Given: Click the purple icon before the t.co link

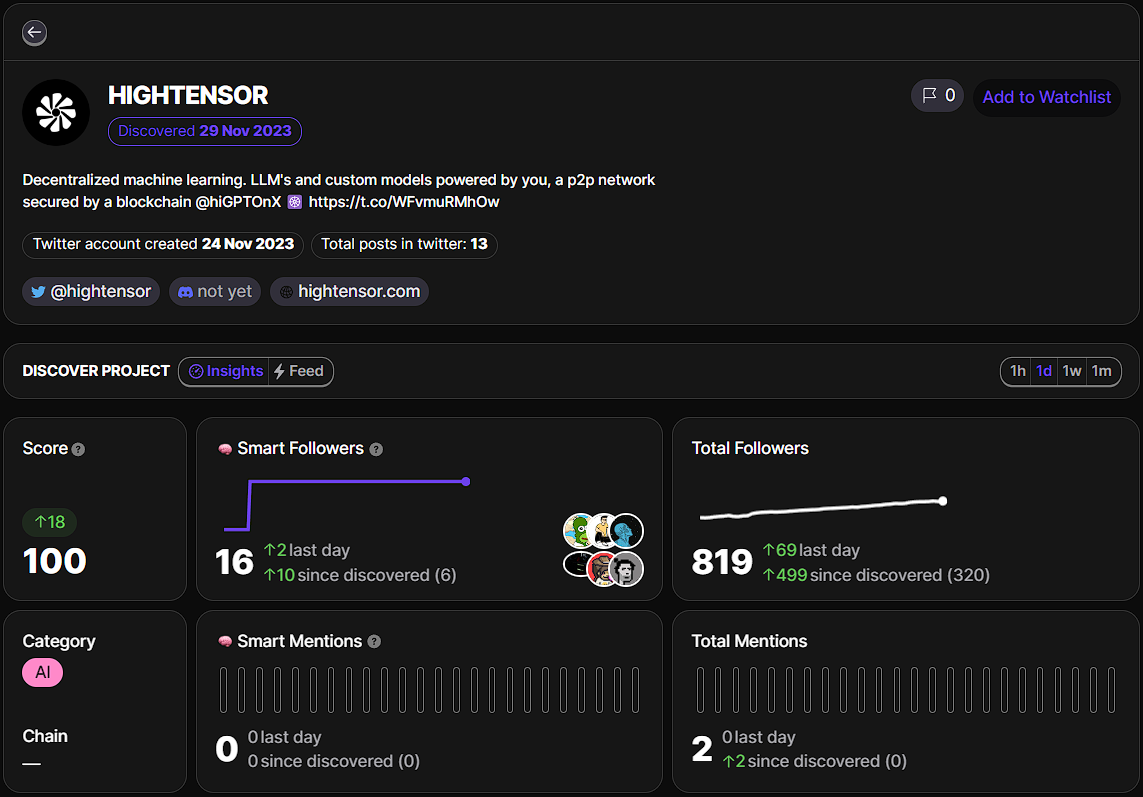Looking at the screenshot, I should click(x=294, y=202).
